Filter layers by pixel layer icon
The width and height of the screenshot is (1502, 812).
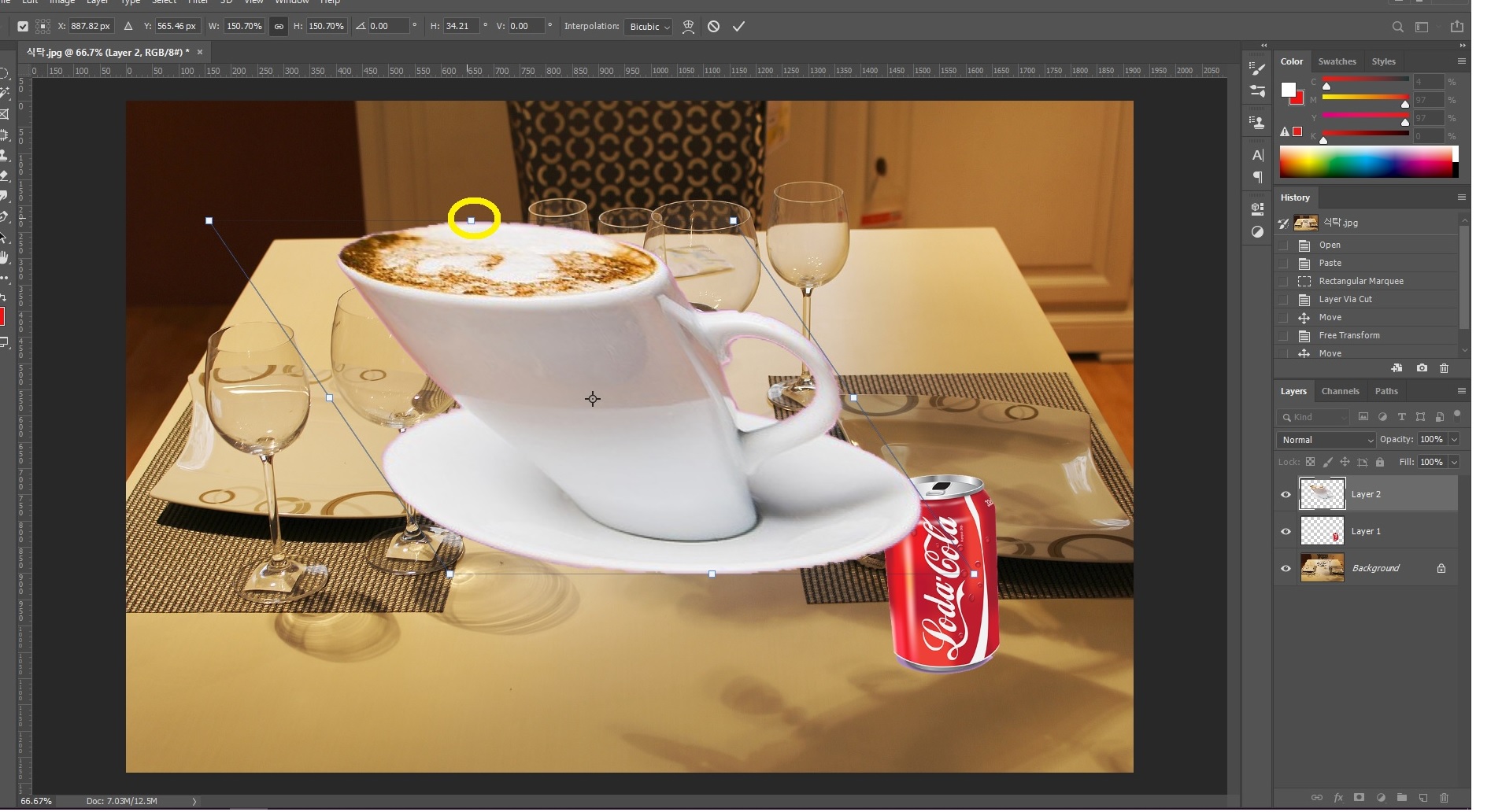1363,417
